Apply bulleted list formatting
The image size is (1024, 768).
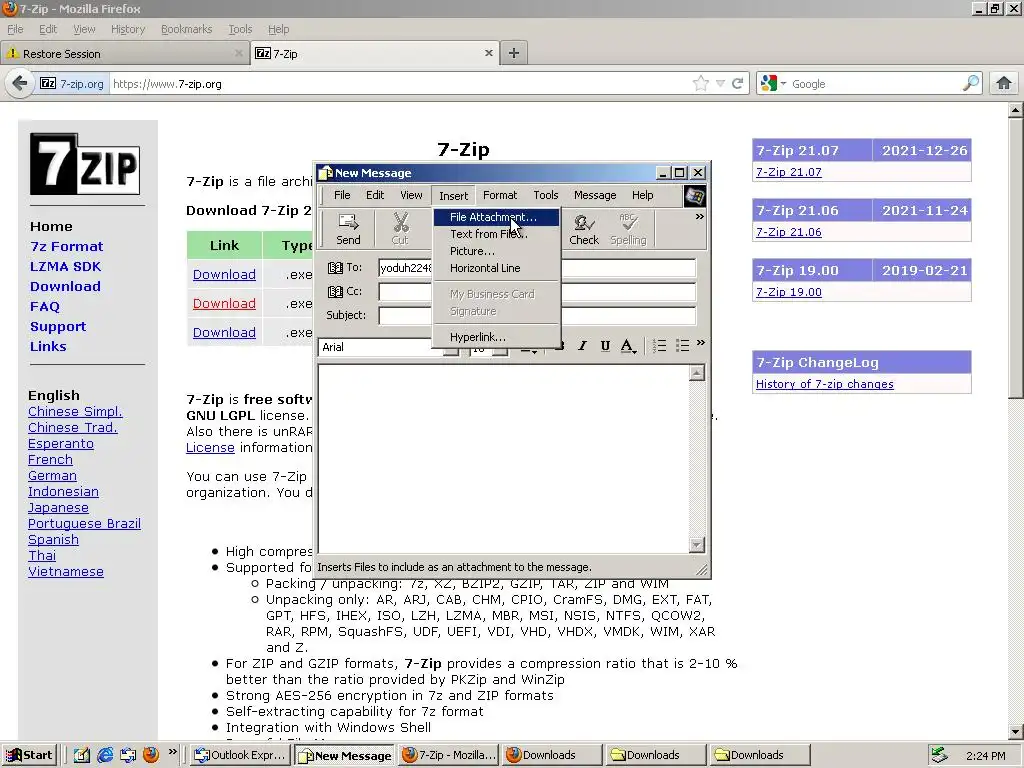point(682,346)
